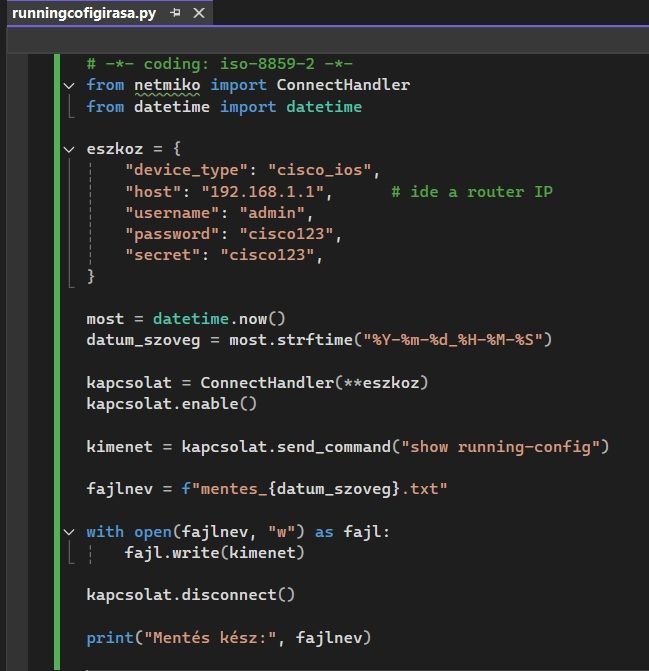Click the datum_szoveg variable assignment
Screen dimensions: 649x671
(x=143, y=340)
